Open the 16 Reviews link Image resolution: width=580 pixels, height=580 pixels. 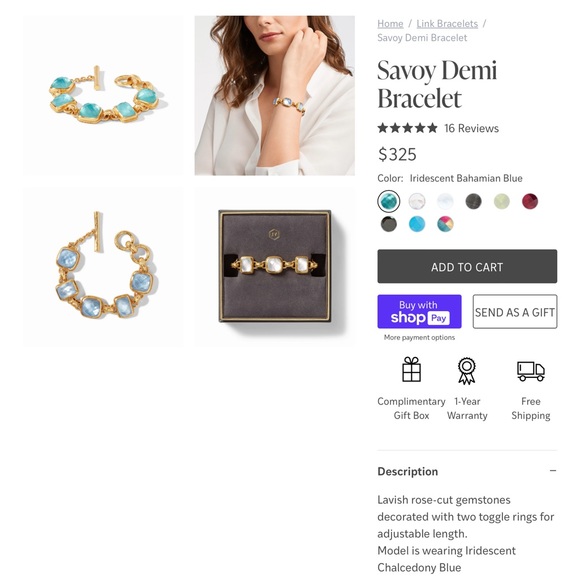point(471,128)
